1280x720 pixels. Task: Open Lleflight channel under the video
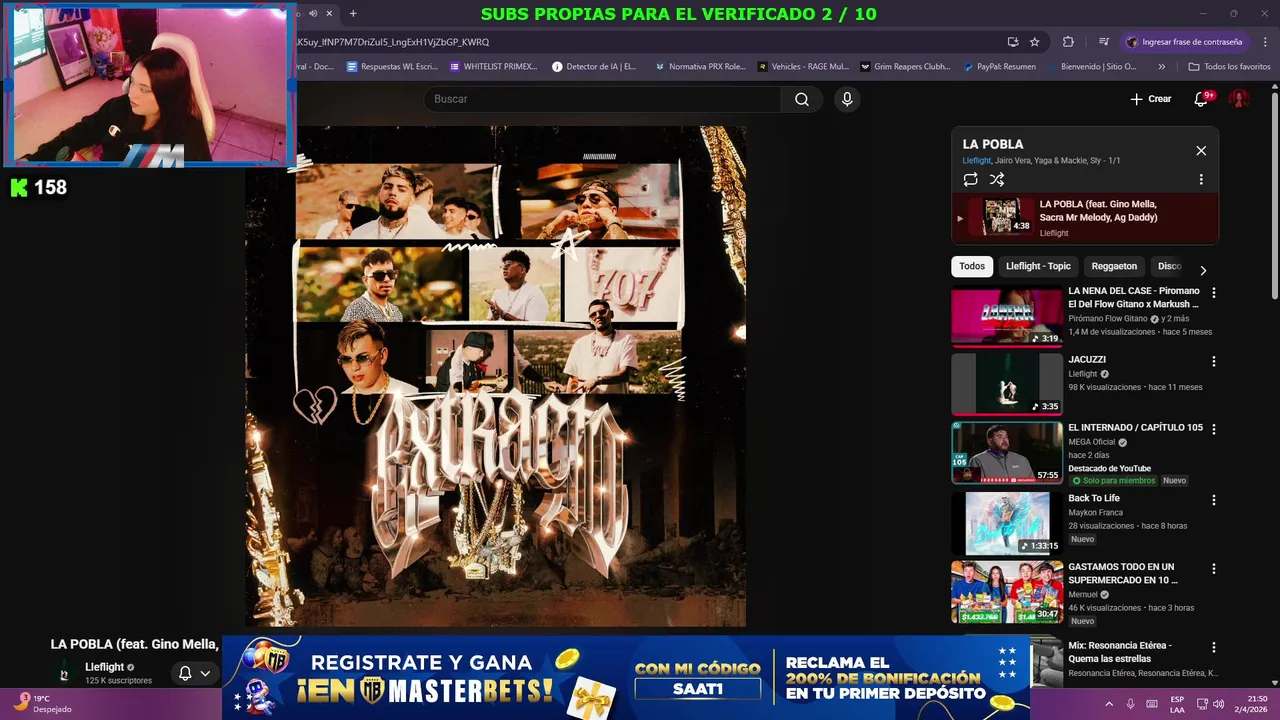click(104, 667)
